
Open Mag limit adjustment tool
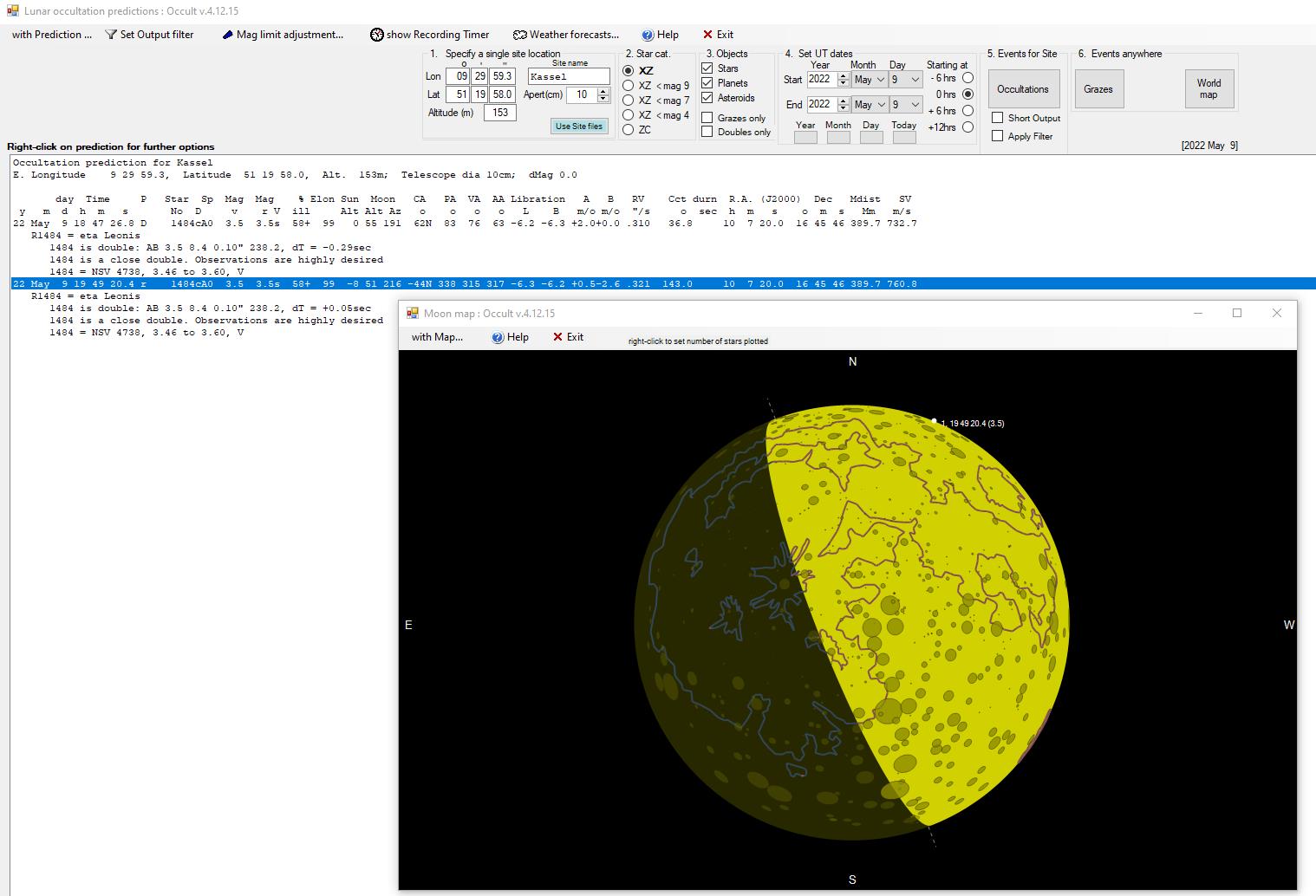[x=282, y=35]
